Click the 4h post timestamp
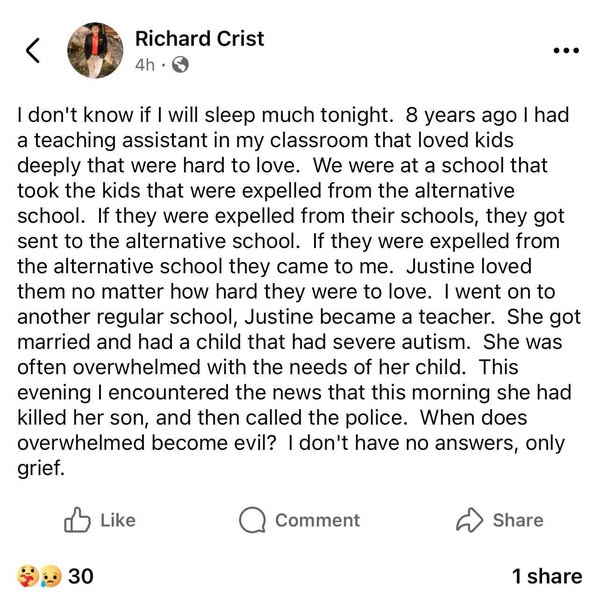This screenshot has height=597, width=600. pos(145,65)
